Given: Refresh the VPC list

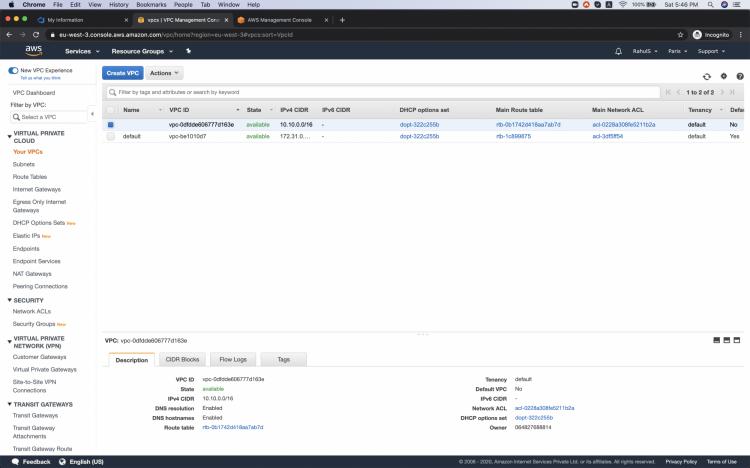Looking at the screenshot, I should 706,74.
